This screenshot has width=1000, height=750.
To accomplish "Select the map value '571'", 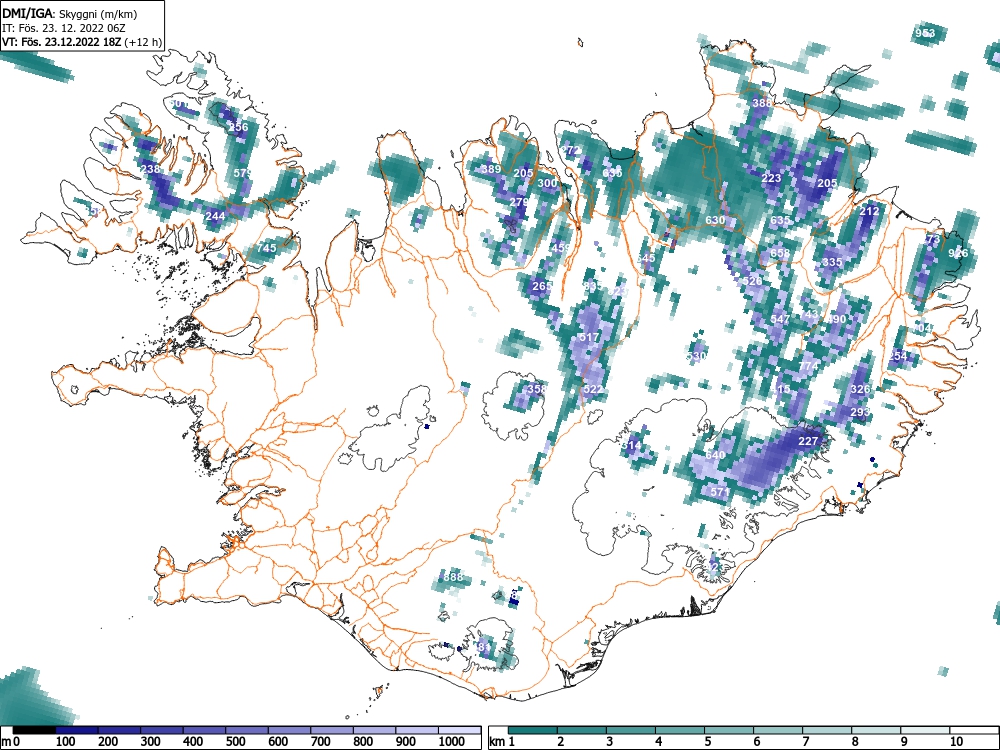I will [719, 492].
